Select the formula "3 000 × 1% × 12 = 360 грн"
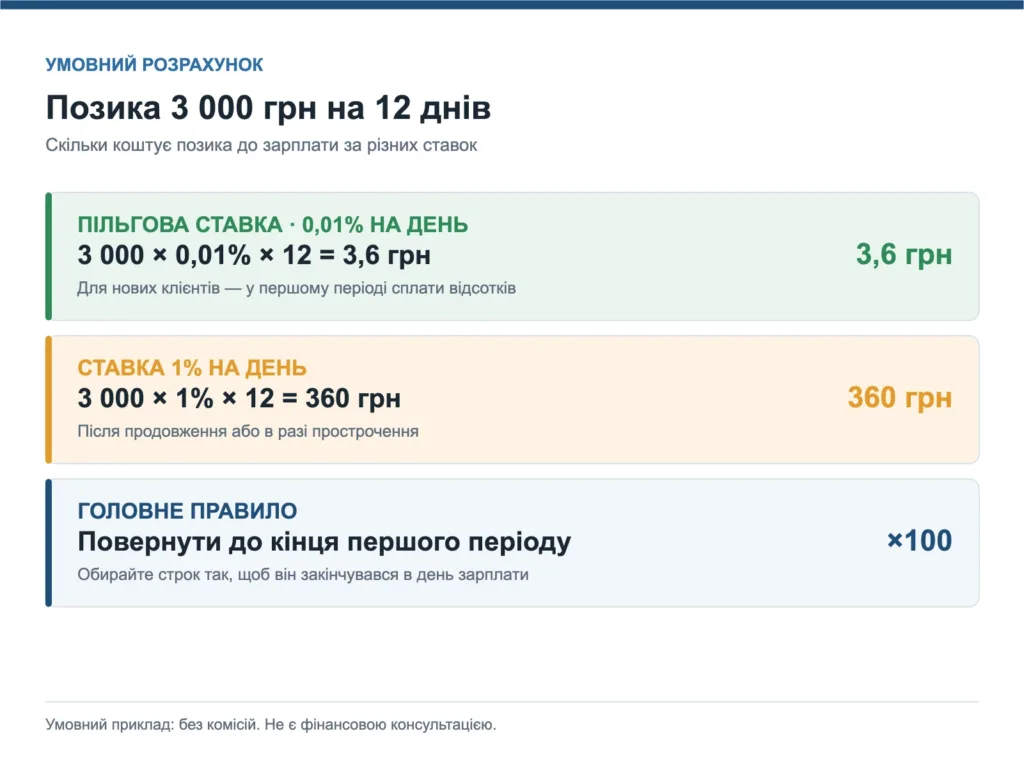The height and width of the screenshot is (768, 1024). pyautogui.click(x=239, y=398)
